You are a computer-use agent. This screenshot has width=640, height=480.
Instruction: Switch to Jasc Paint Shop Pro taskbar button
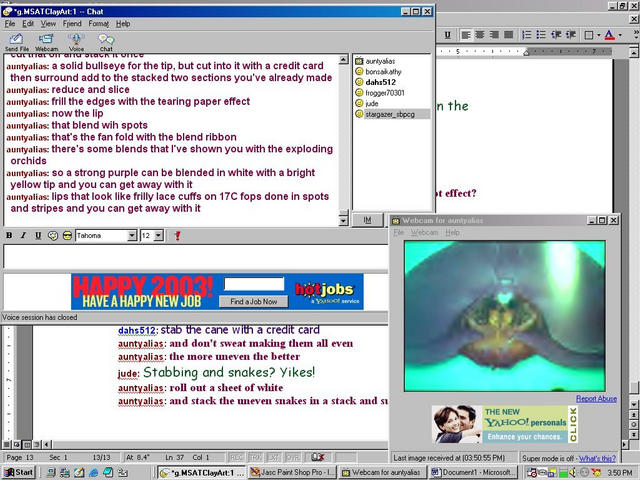[x=292, y=473]
